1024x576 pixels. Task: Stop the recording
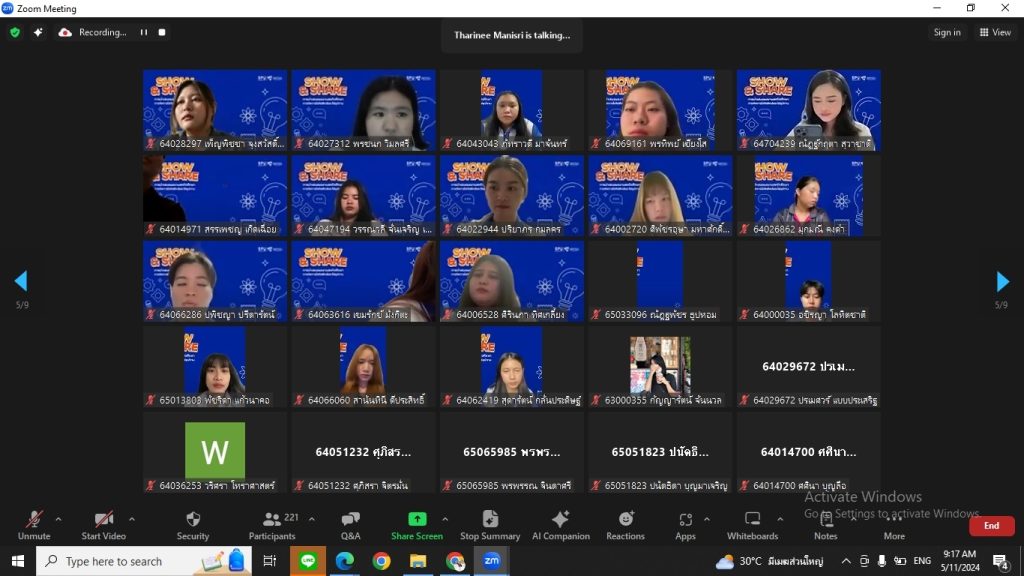coord(162,32)
